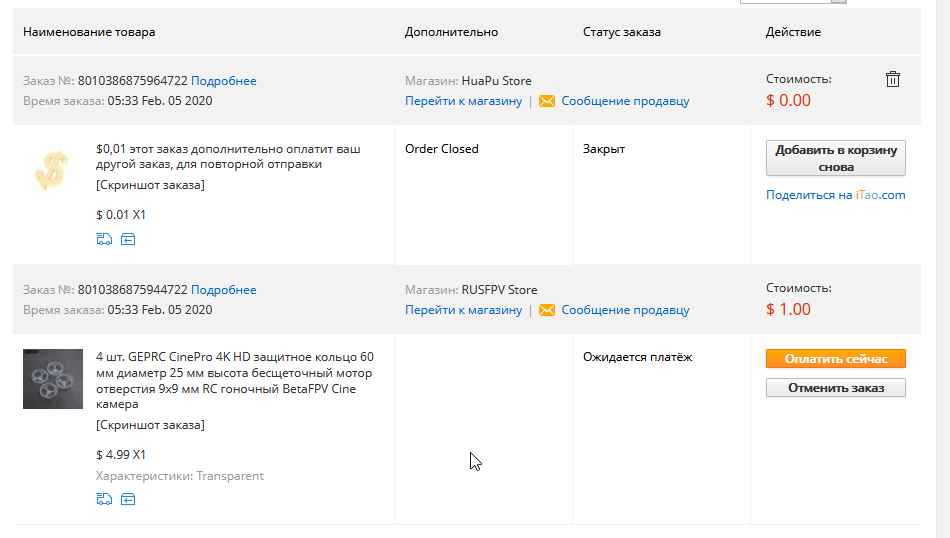The image size is (950, 538).
Task: Send Сообщение продавцу to RUSFPV Store
Action: [x=625, y=310]
